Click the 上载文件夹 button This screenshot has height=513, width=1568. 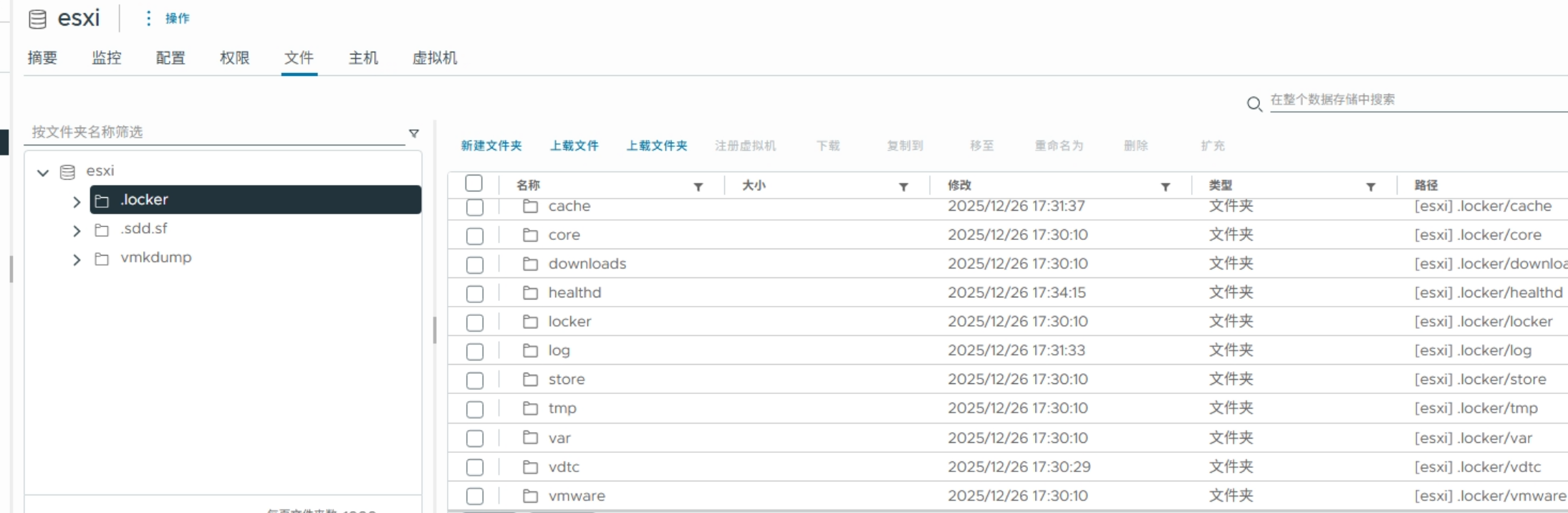pyautogui.click(x=657, y=146)
